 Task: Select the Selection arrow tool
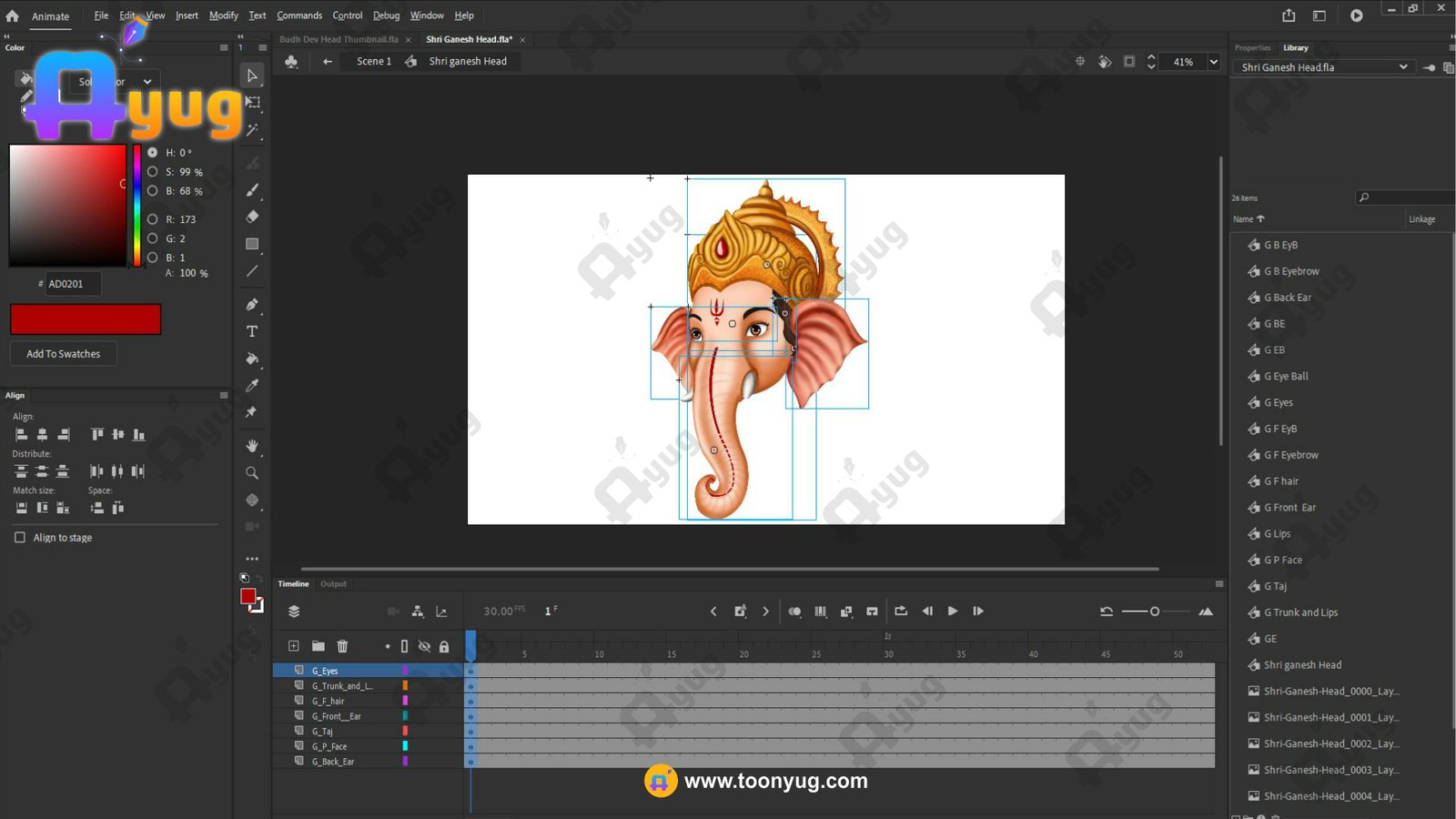tap(253, 76)
